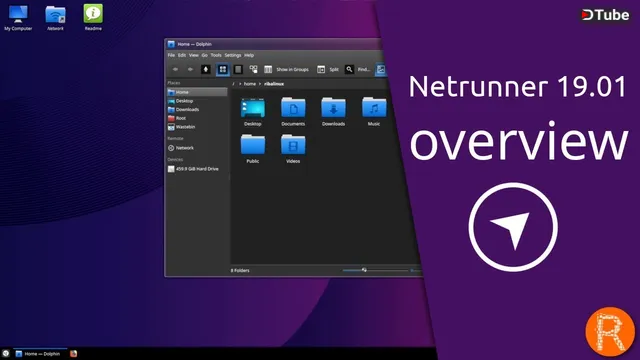Open the Tools menu
The width and height of the screenshot is (640, 360).
coord(216,55)
